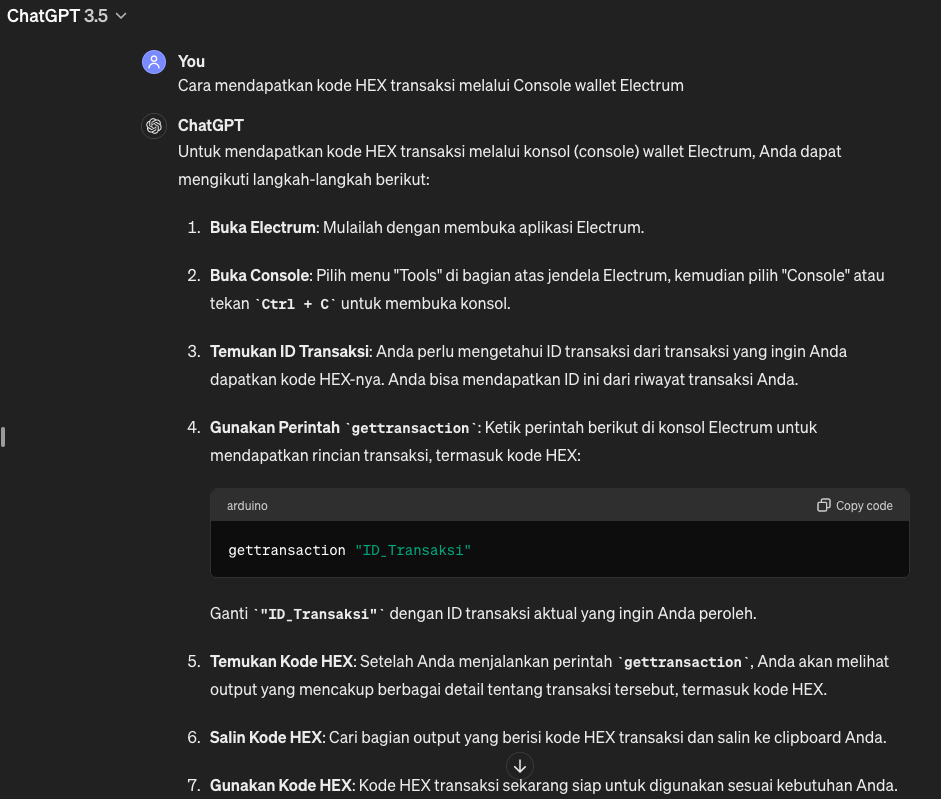Viewport: 941px width, 799px height.
Task: Copy the code with the Copy code button
Action: pos(855,505)
